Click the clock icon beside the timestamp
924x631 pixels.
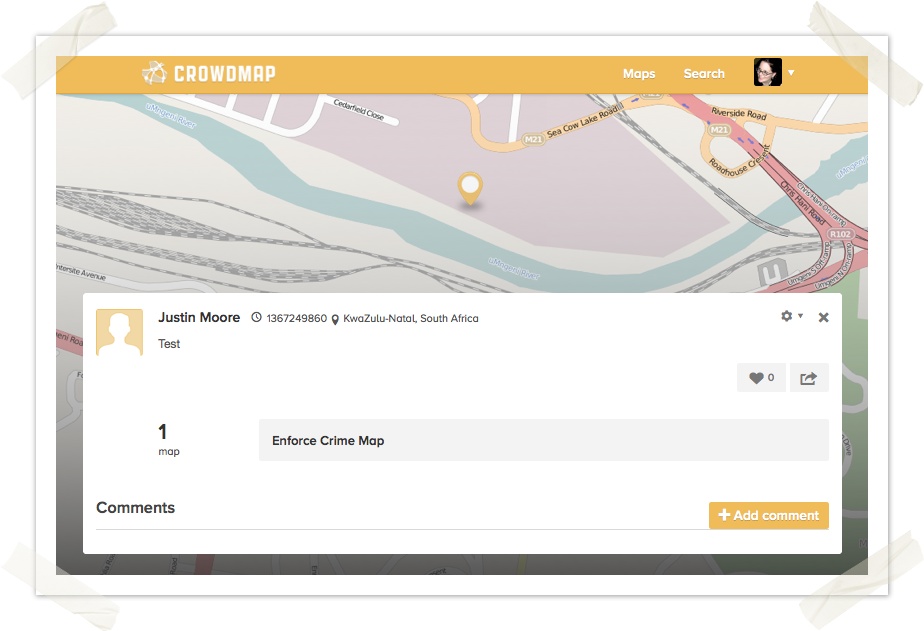[256, 318]
